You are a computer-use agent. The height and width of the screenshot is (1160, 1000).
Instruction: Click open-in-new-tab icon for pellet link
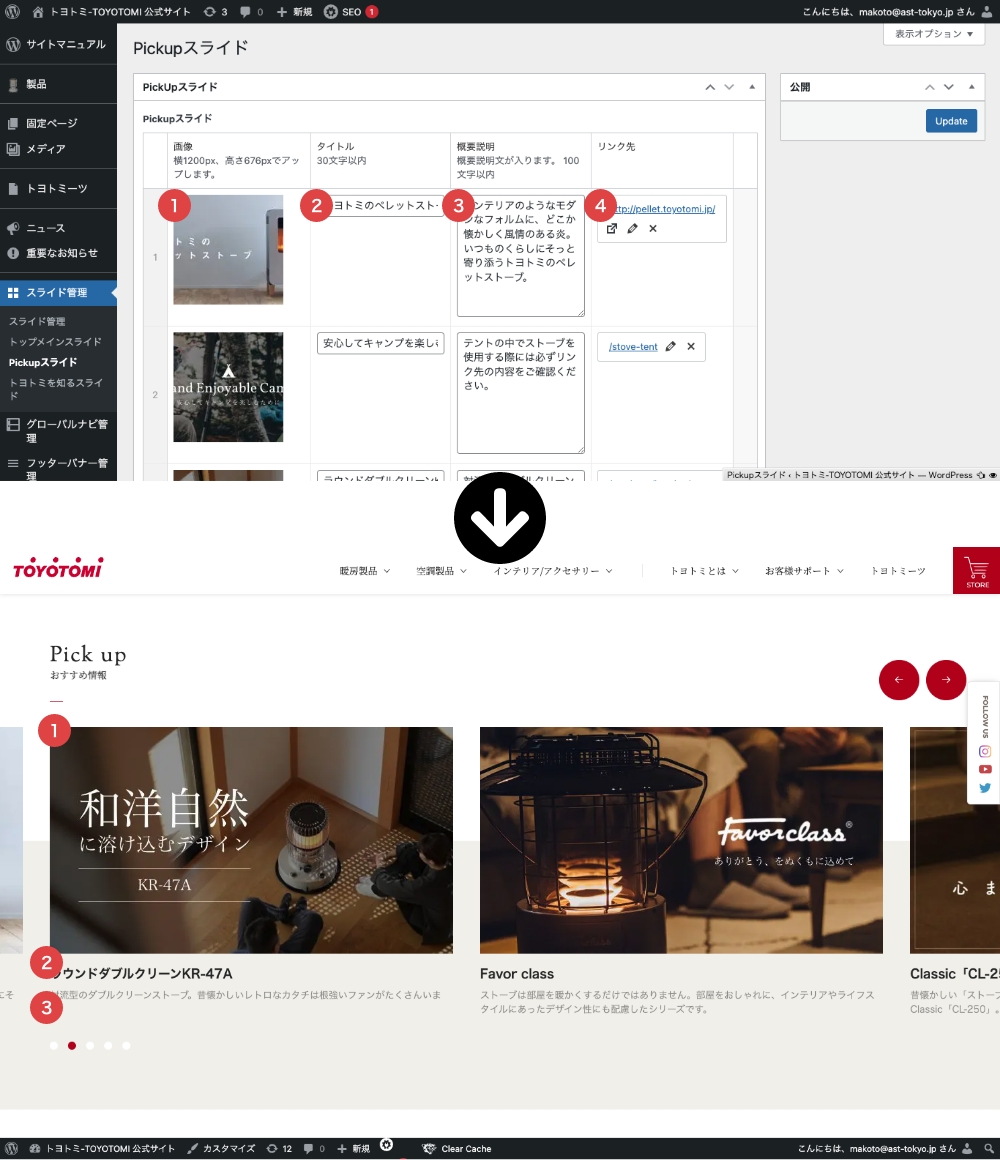point(612,229)
